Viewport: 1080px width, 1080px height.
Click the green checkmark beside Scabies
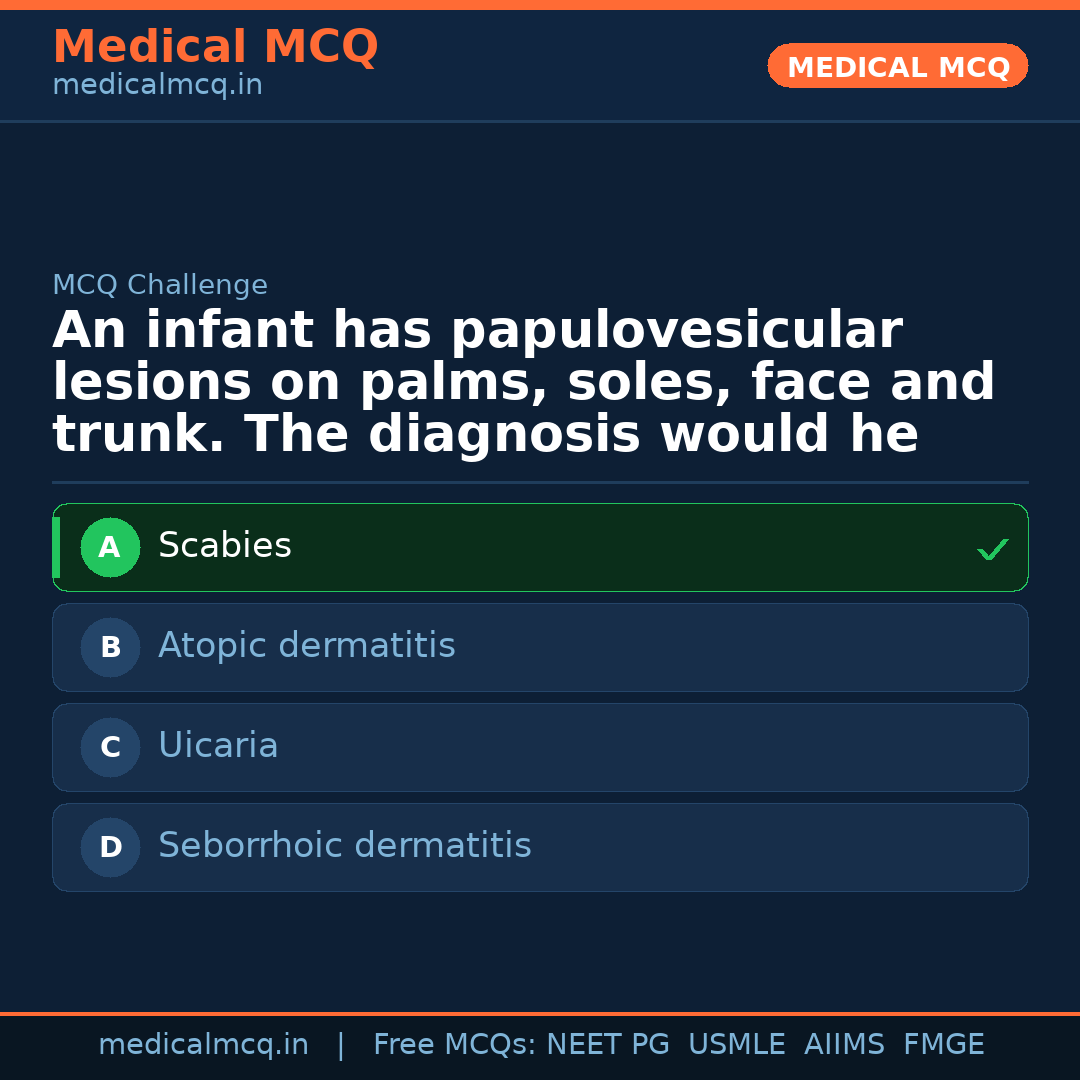992,549
